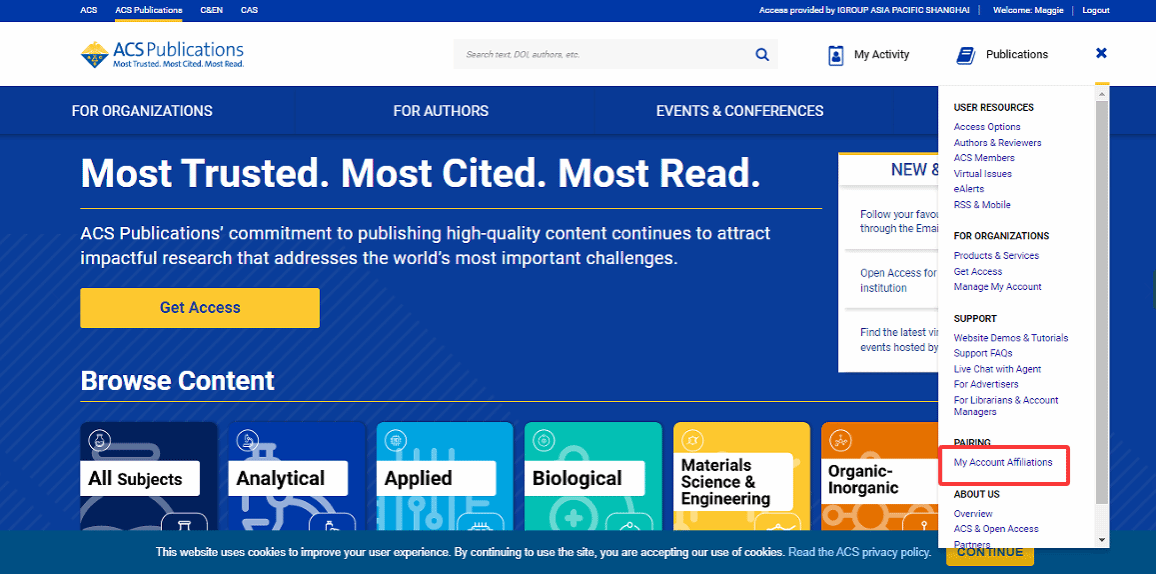Click the molecule icon on the Organic-Inorganic tile
Image resolution: width=1156 pixels, height=574 pixels.
click(x=840, y=441)
